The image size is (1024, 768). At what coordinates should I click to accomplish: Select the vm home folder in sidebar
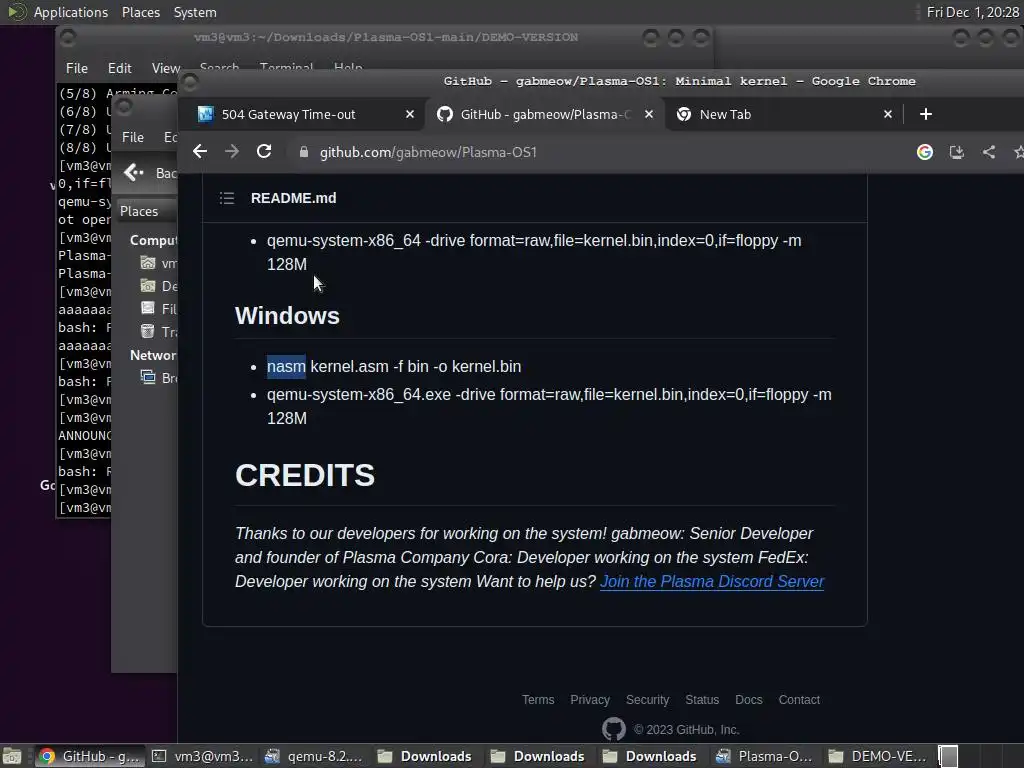click(158, 263)
